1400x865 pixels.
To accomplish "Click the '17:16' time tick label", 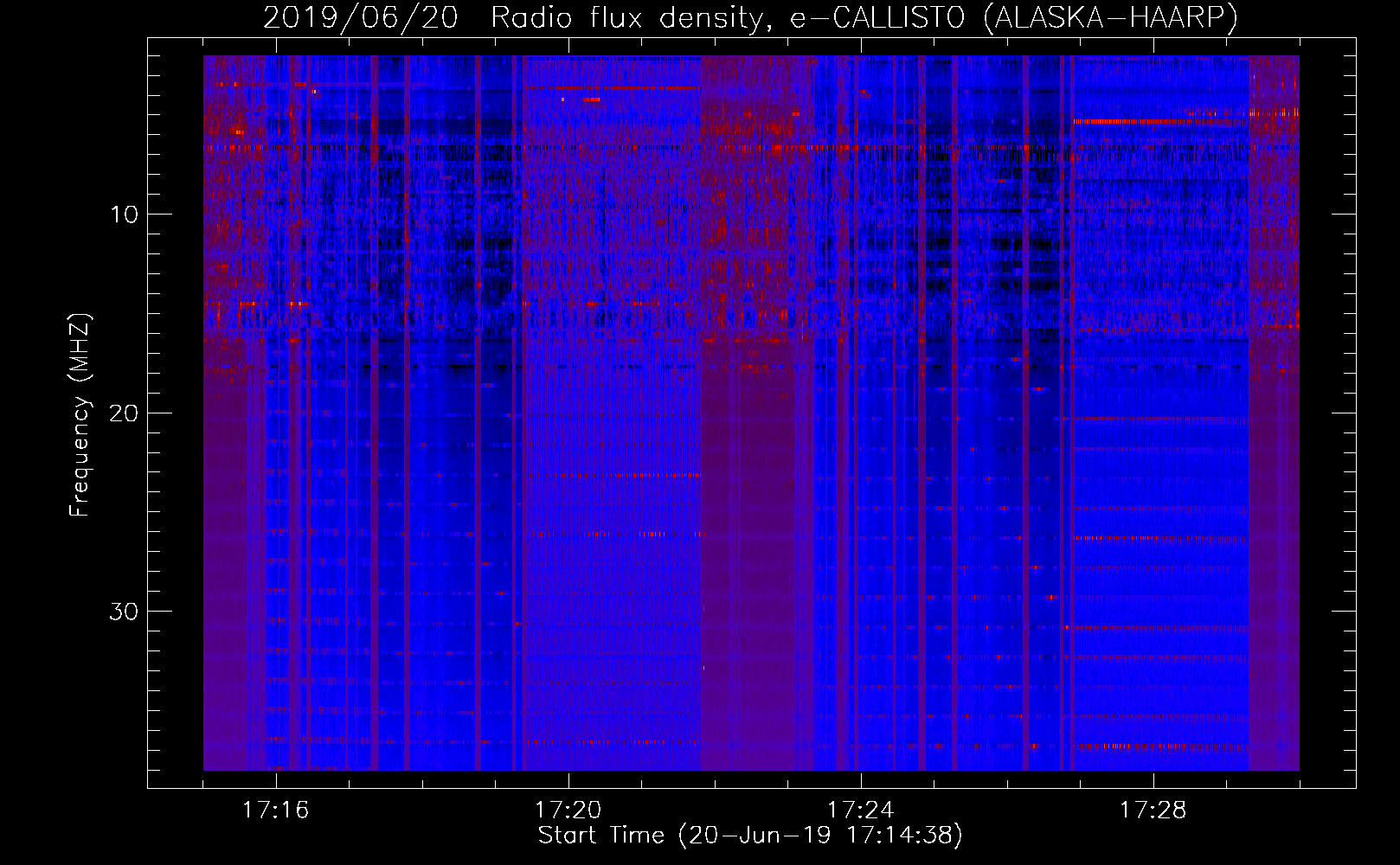I will point(276,811).
